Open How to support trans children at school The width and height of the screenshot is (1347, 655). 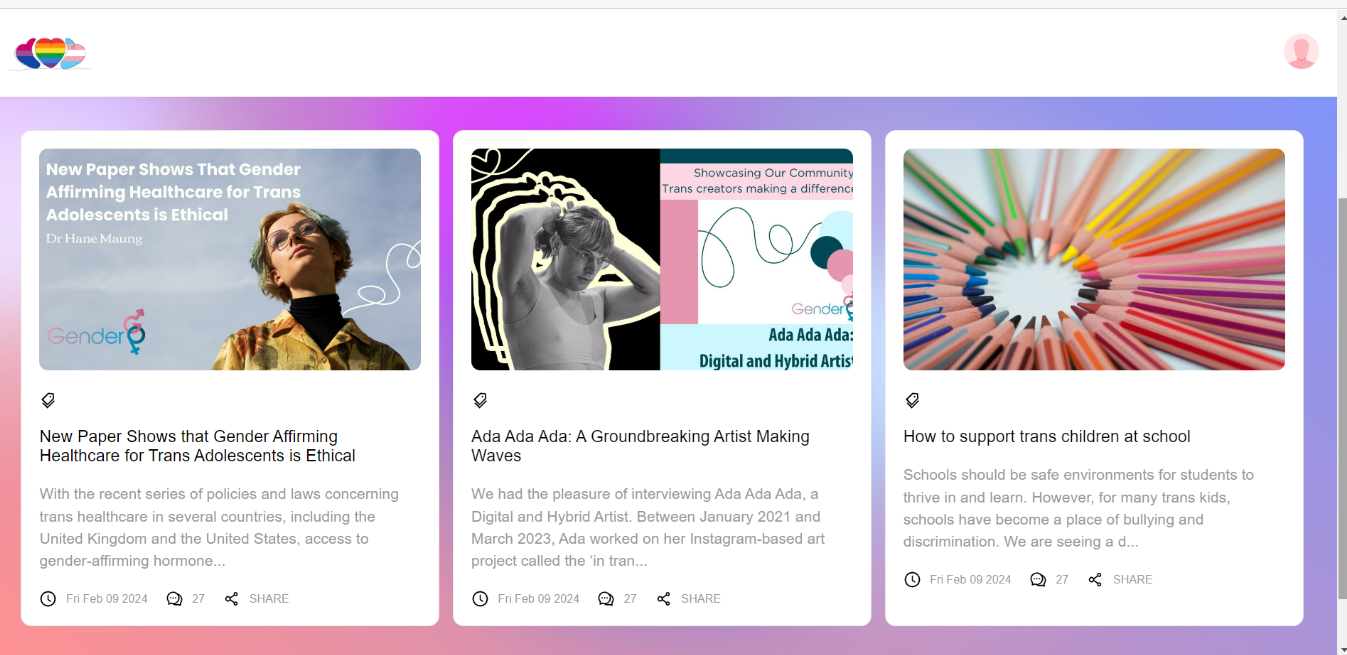[1046, 436]
